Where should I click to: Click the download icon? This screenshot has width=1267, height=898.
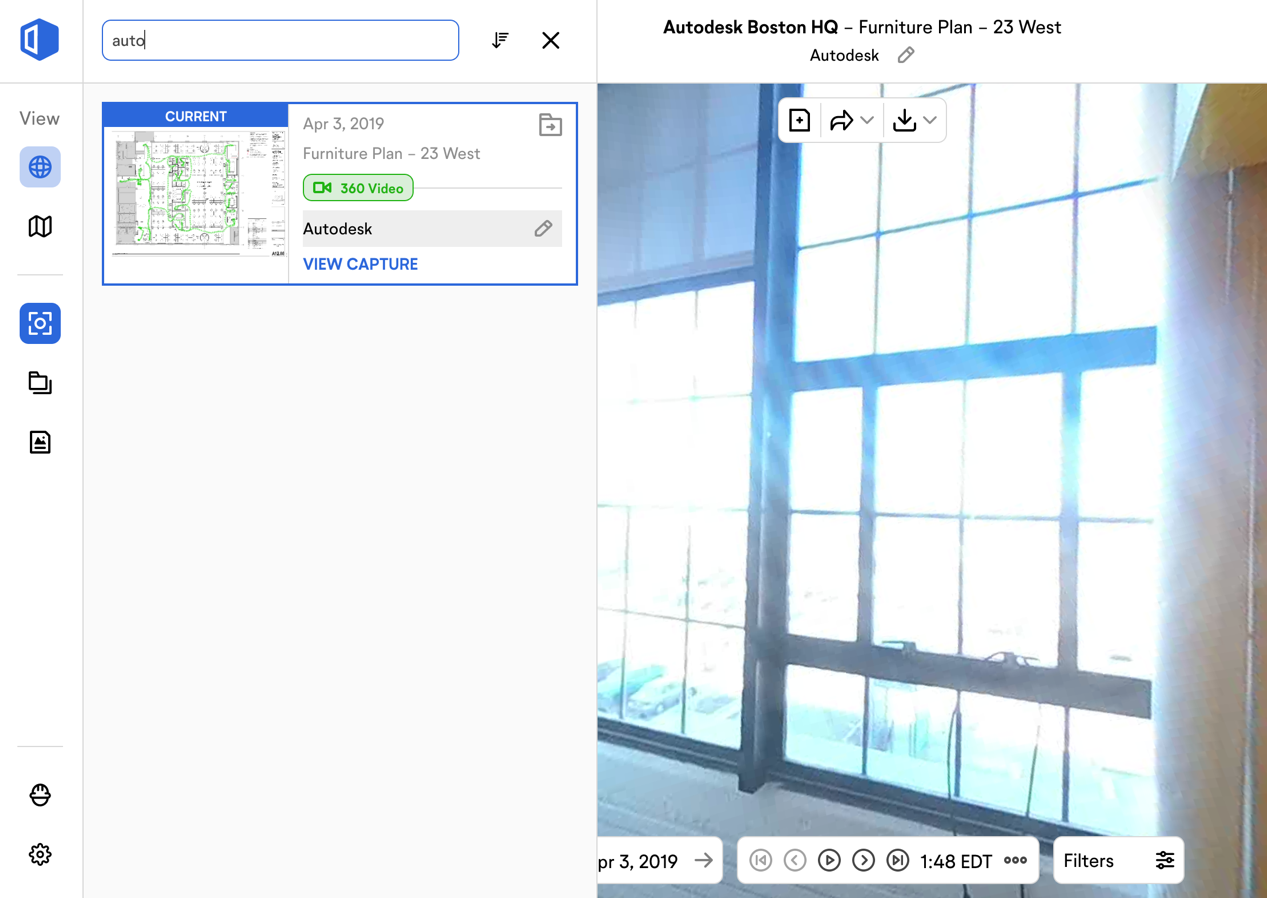tap(904, 121)
